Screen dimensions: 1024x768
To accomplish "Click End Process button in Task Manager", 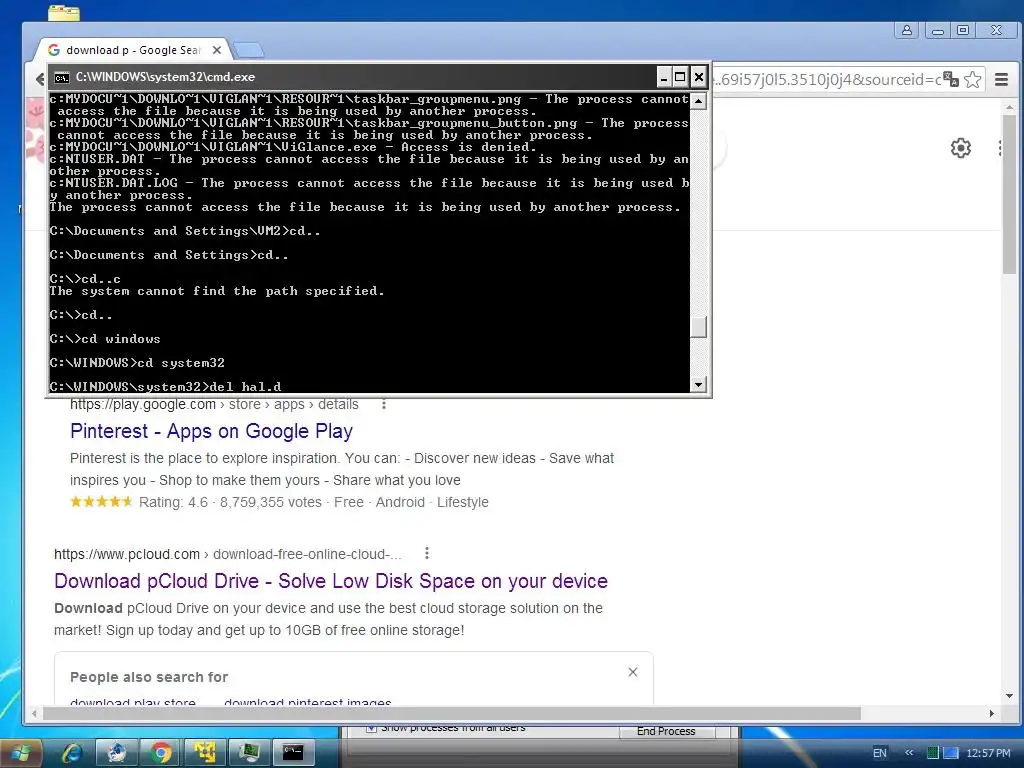I will (666, 731).
